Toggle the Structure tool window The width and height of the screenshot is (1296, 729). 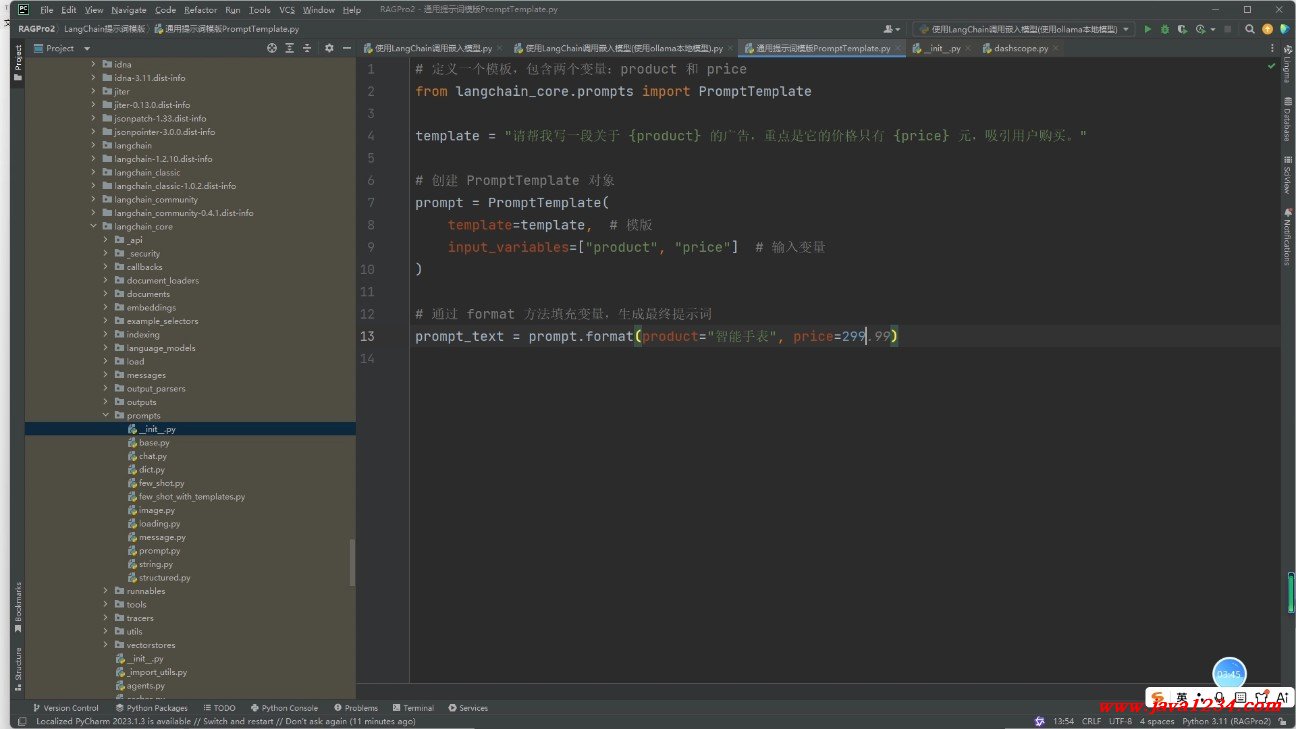[17, 667]
